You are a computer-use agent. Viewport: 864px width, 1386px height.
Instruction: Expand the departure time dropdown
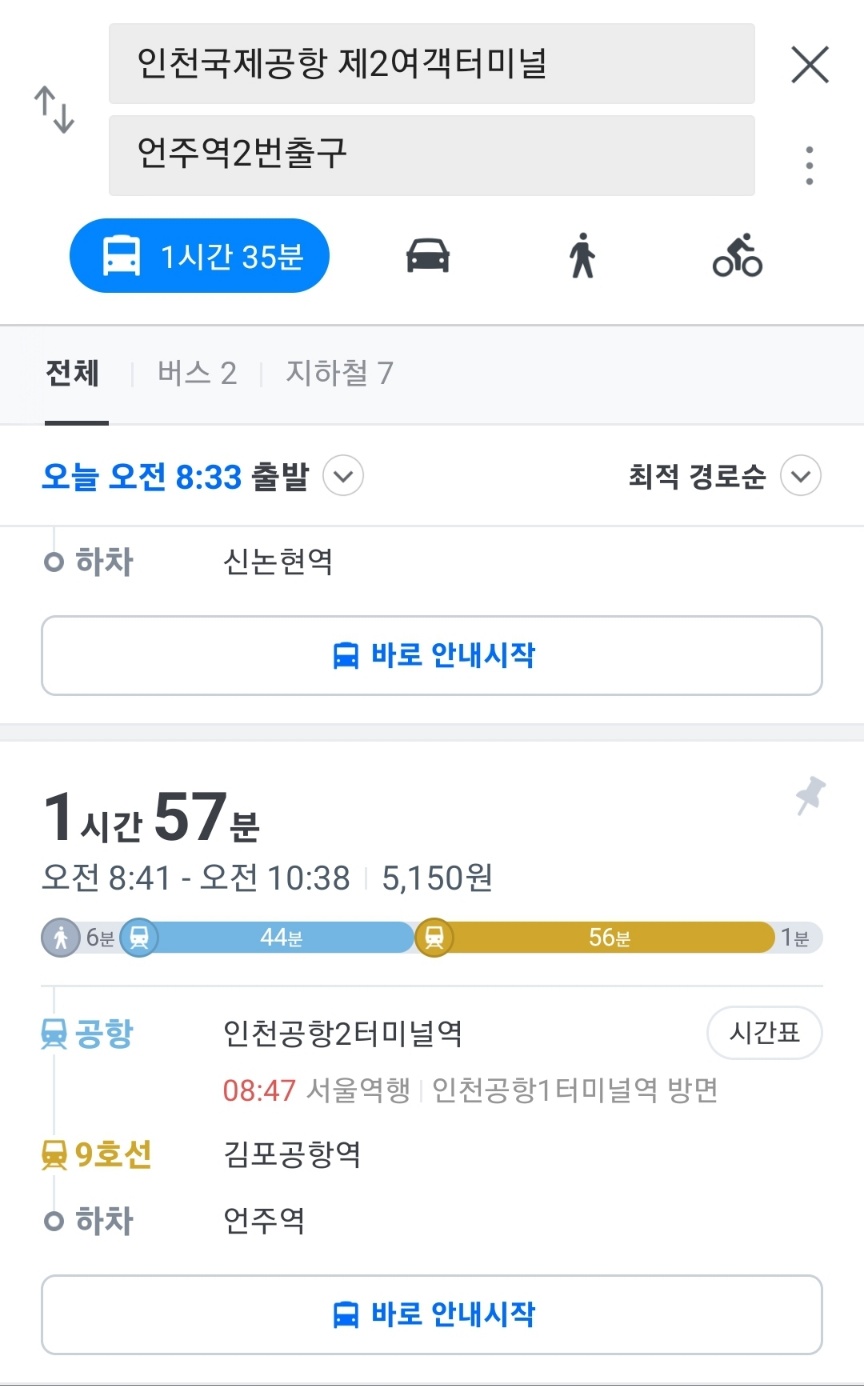[343, 476]
